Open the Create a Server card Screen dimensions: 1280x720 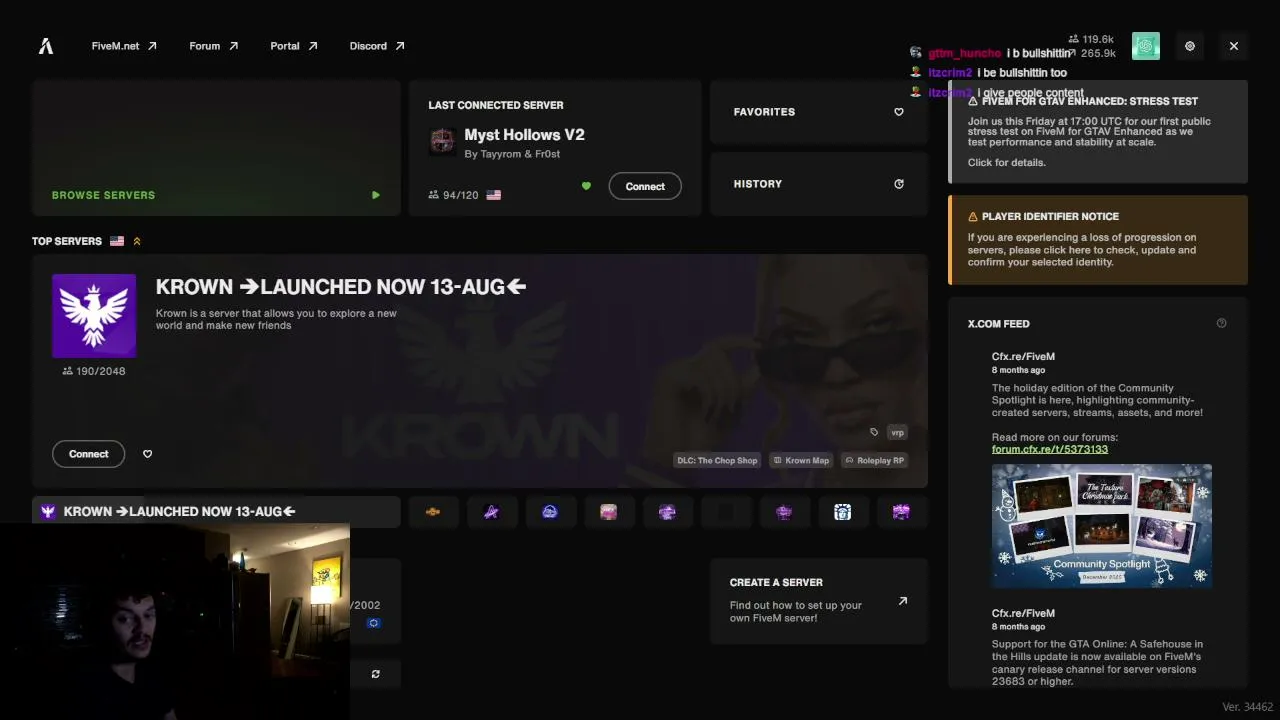click(x=819, y=601)
